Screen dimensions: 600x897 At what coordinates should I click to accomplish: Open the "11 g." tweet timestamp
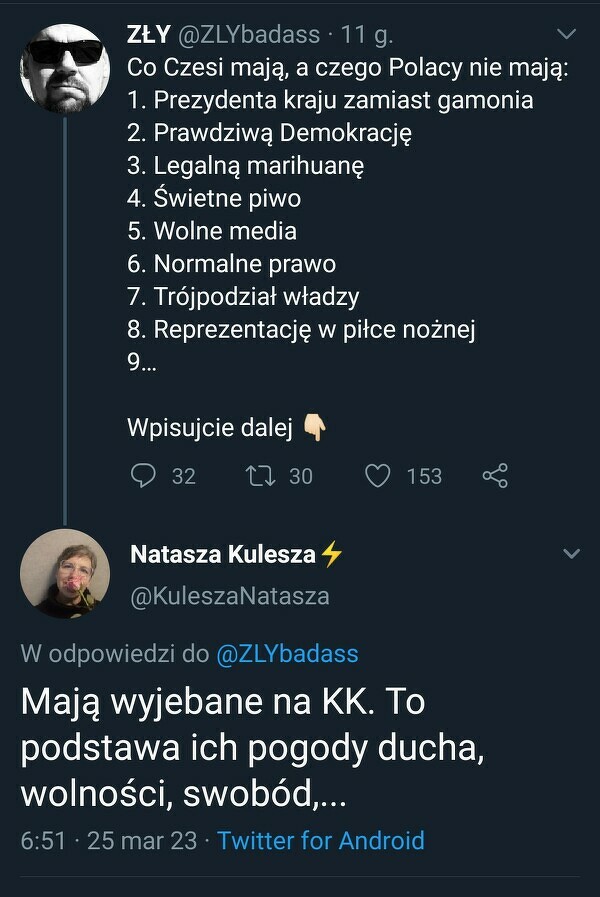tap(367, 35)
